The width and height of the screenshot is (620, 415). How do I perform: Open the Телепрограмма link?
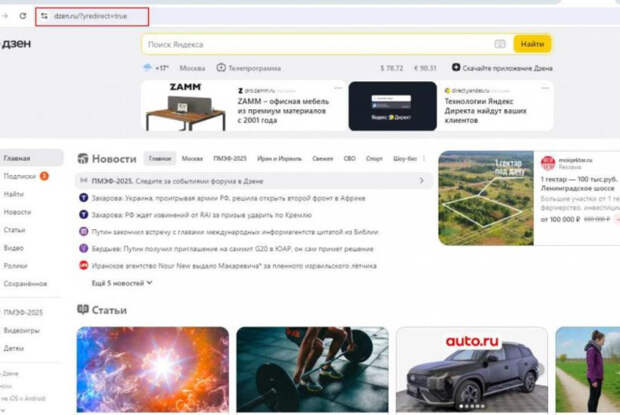pos(249,68)
